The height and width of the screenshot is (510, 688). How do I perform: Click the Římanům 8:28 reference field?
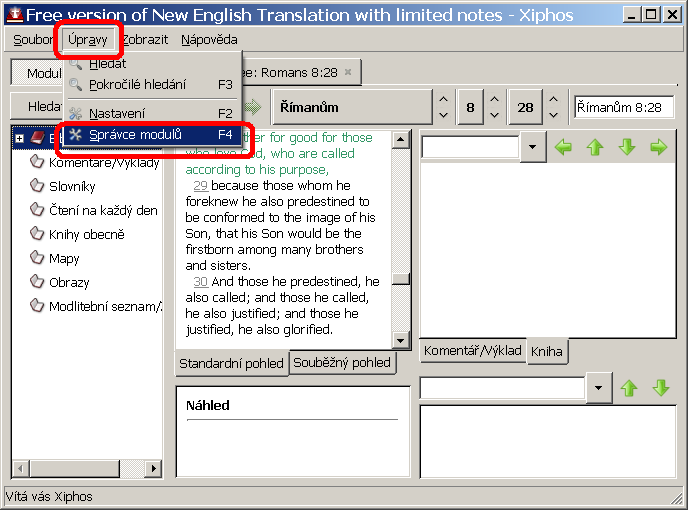point(624,107)
